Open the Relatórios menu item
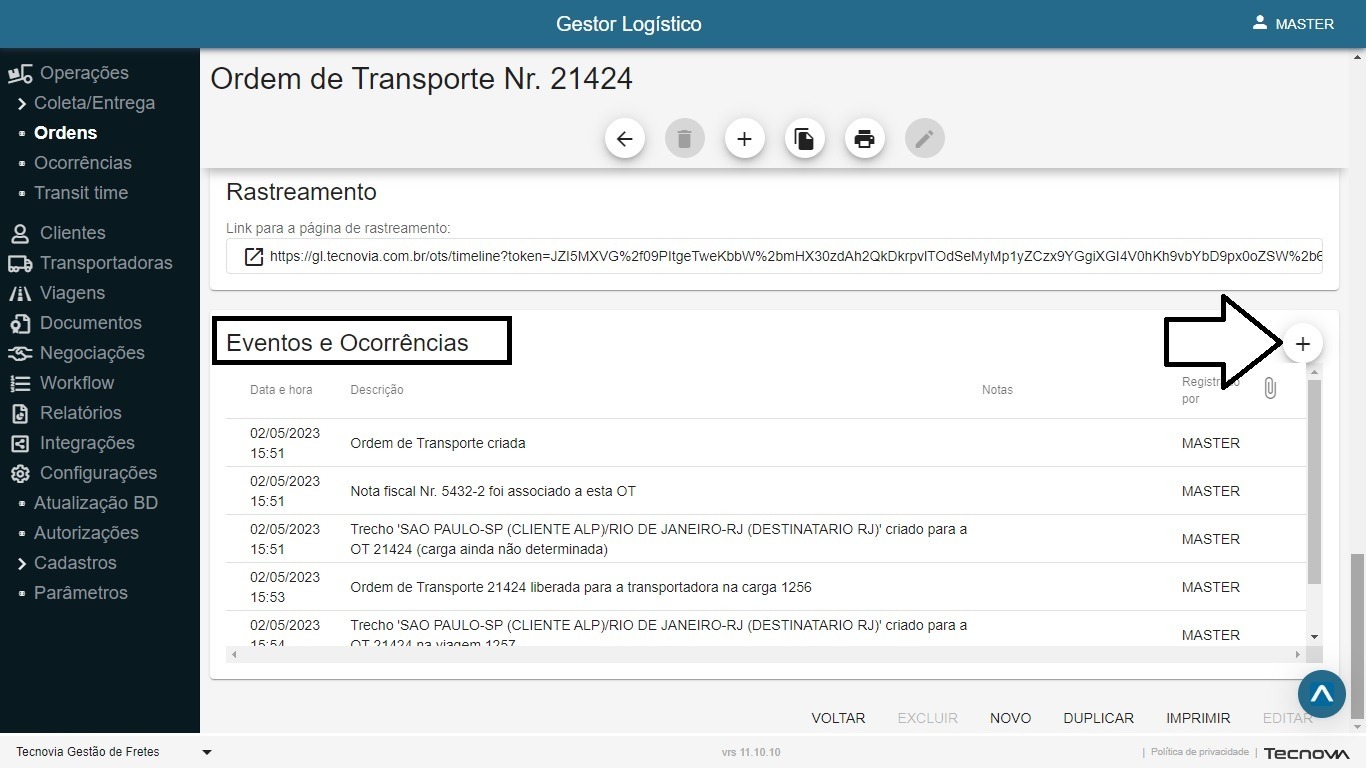This screenshot has height=768, width=1366. click(80, 413)
